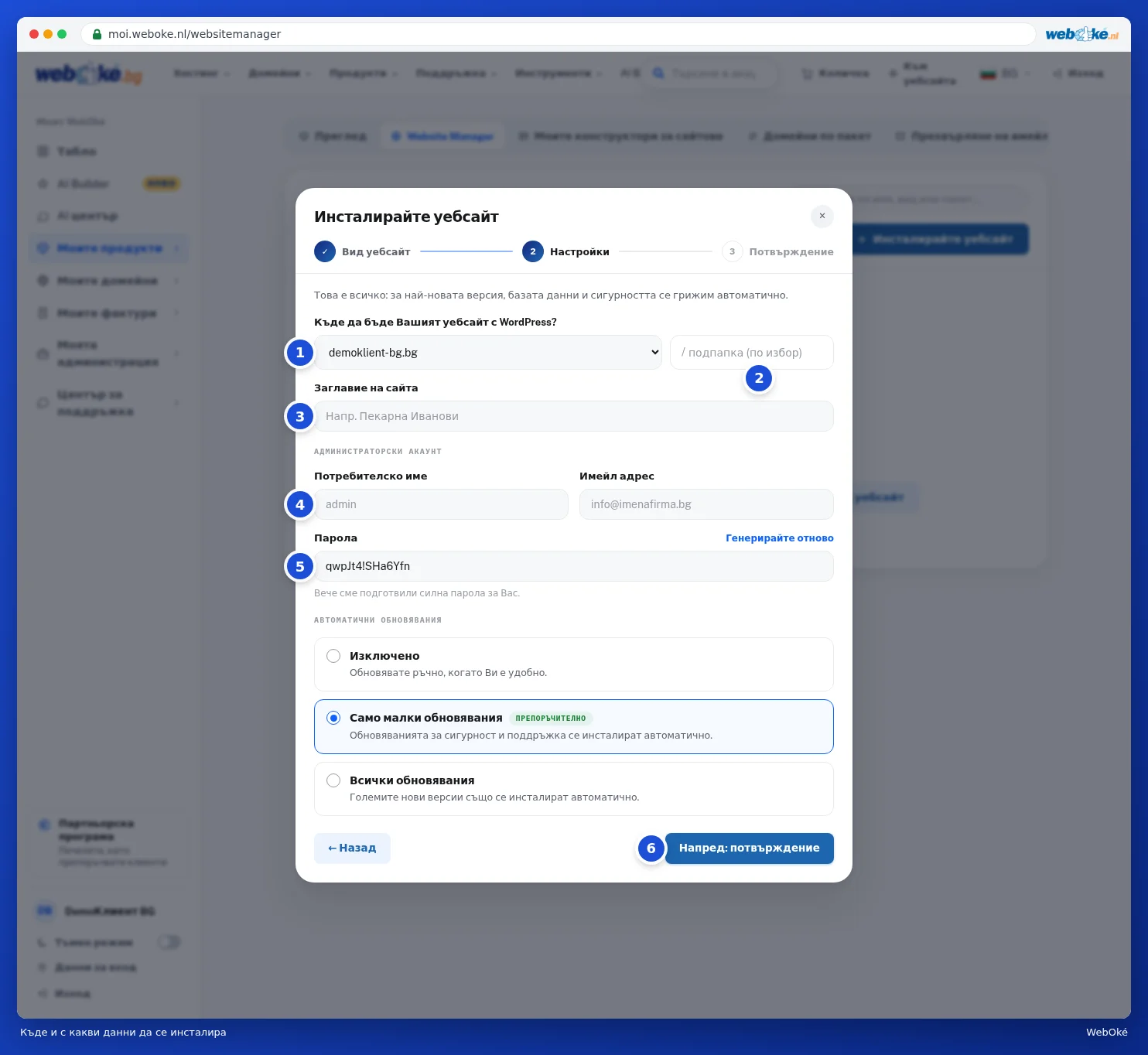Click annotation marker number 2
This screenshot has width=1148, height=1055.
759,378
